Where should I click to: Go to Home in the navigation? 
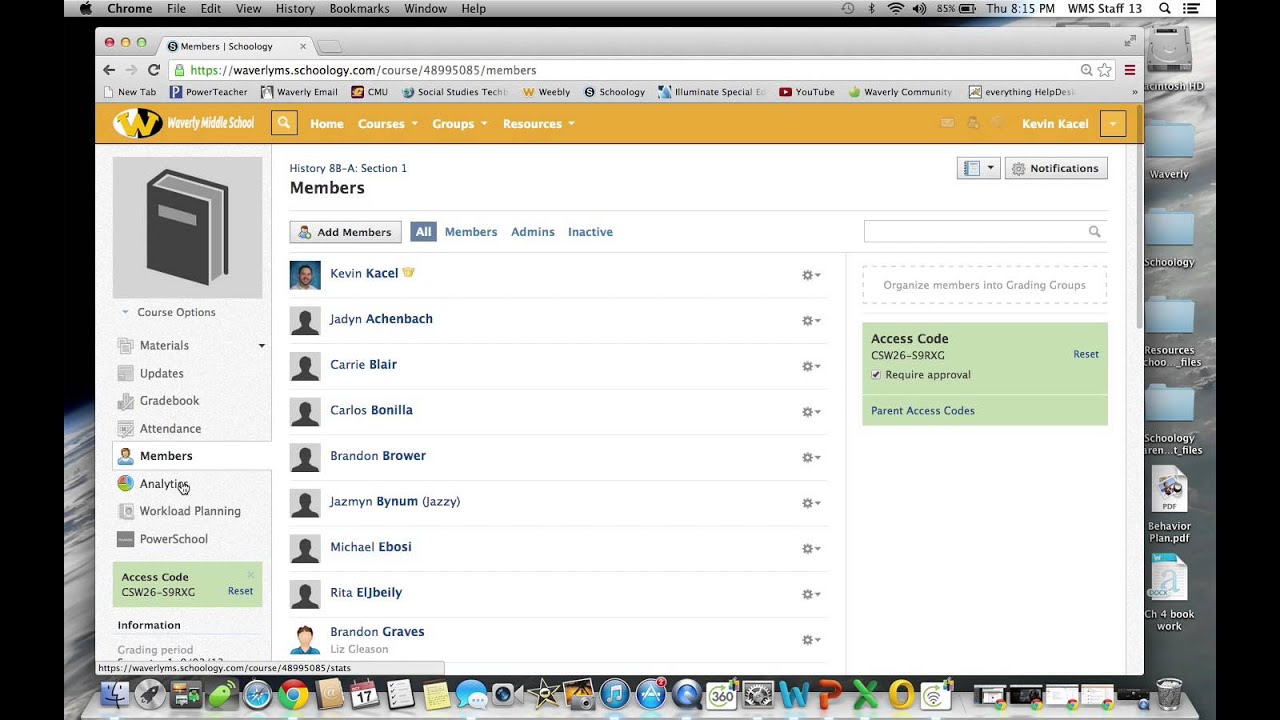327,124
